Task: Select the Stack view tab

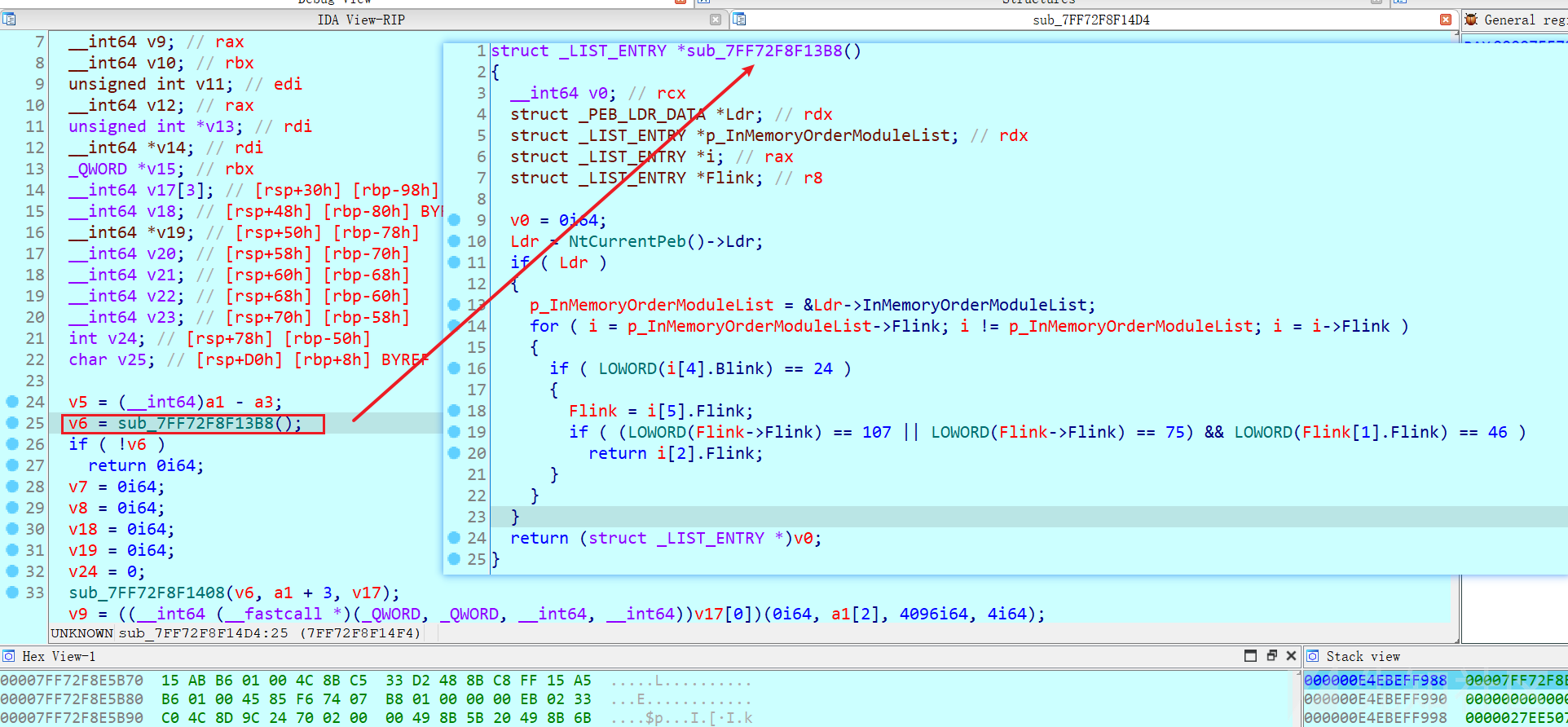Action: point(1363,656)
